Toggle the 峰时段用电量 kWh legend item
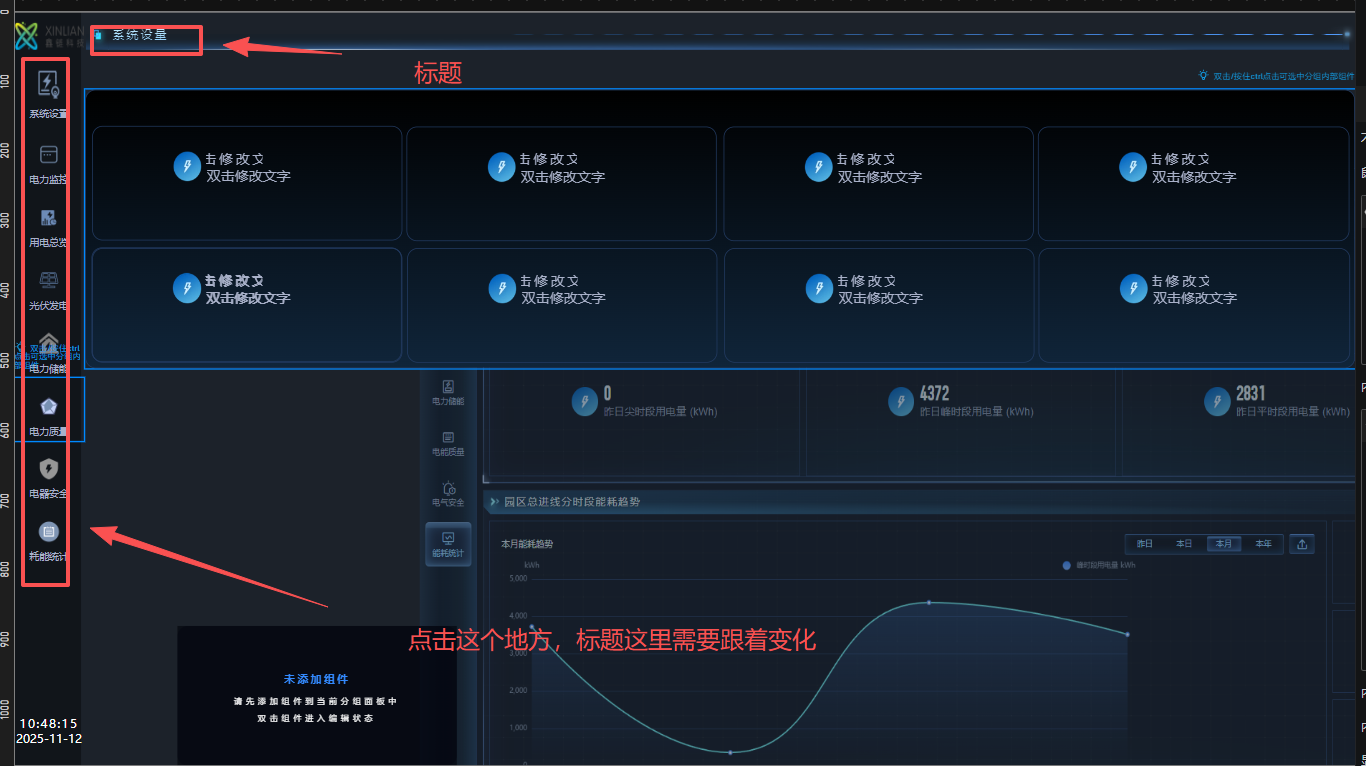The width and height of the screenshot is (1366, 766). pyautogui.click(x=1099, y=565)
